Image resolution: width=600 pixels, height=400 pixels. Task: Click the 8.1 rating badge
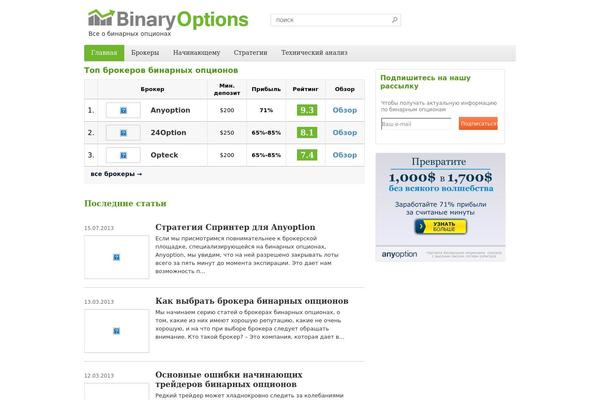coord(307,132)
